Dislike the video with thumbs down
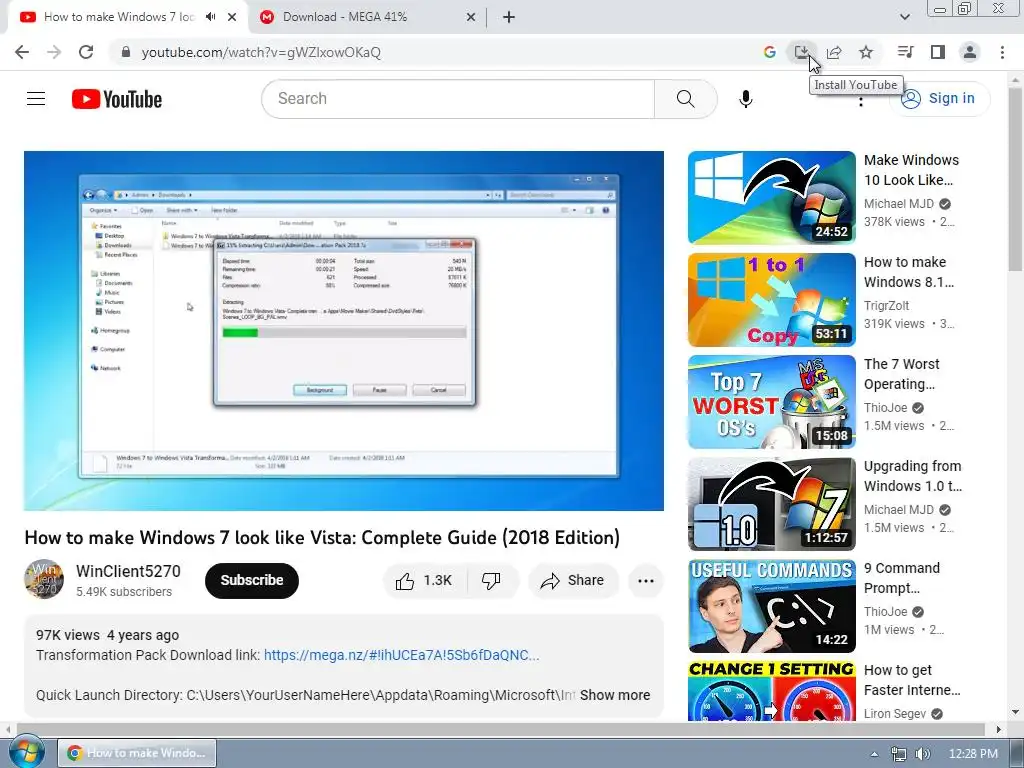Viewport: 1024px width, 768px height. point(491,580)
